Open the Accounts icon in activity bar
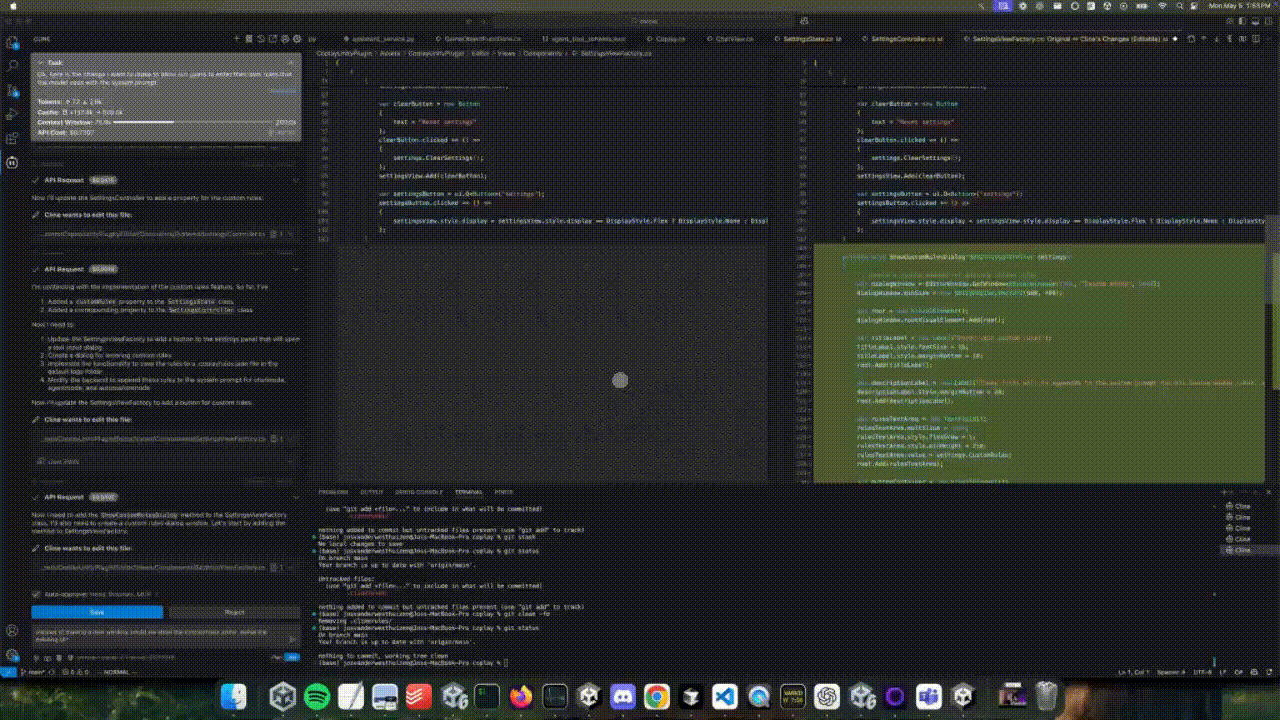 click(12, 632)
